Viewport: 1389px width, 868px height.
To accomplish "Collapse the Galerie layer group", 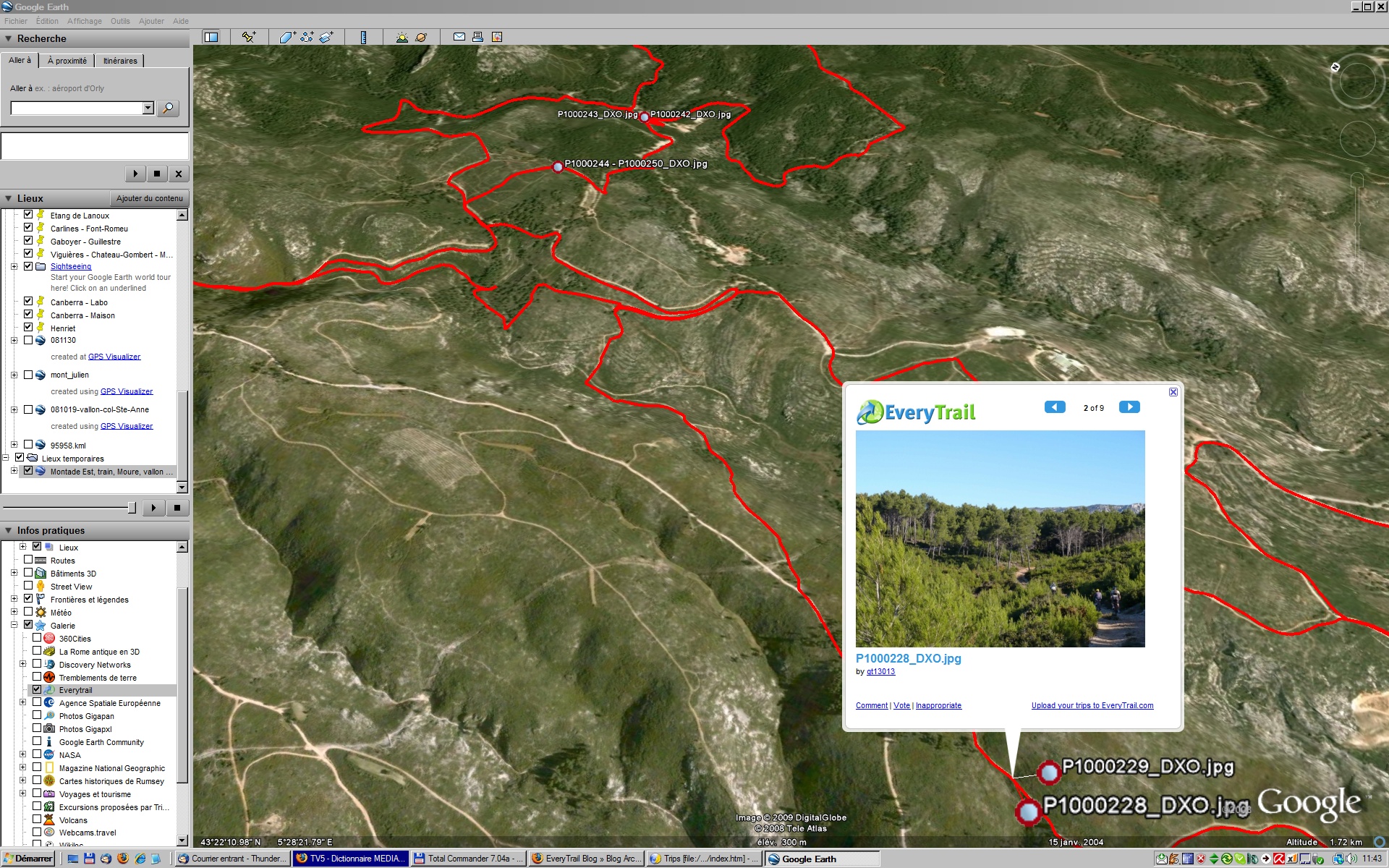I will 14,624.
